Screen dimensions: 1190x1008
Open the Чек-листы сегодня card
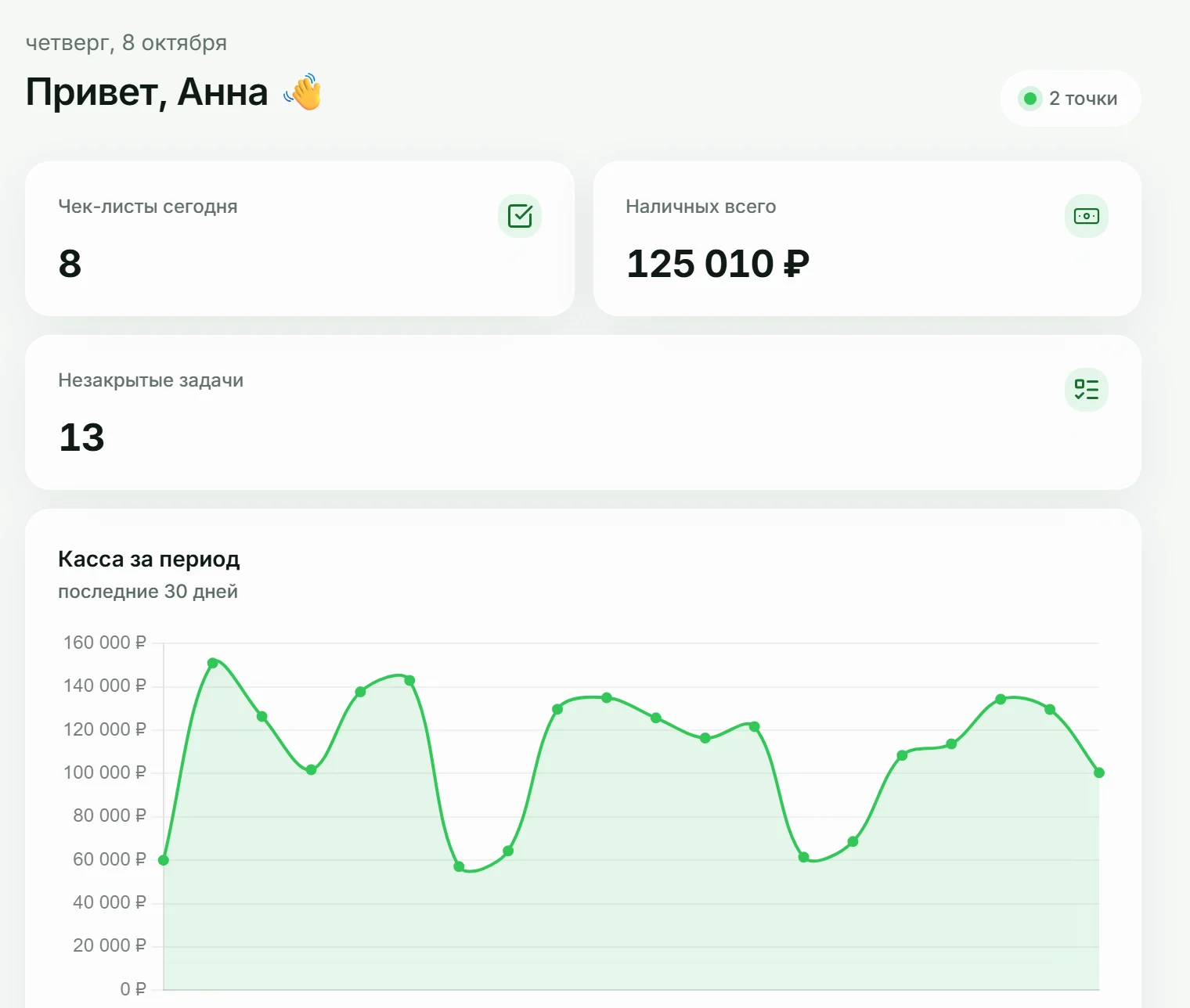point(300,239)
